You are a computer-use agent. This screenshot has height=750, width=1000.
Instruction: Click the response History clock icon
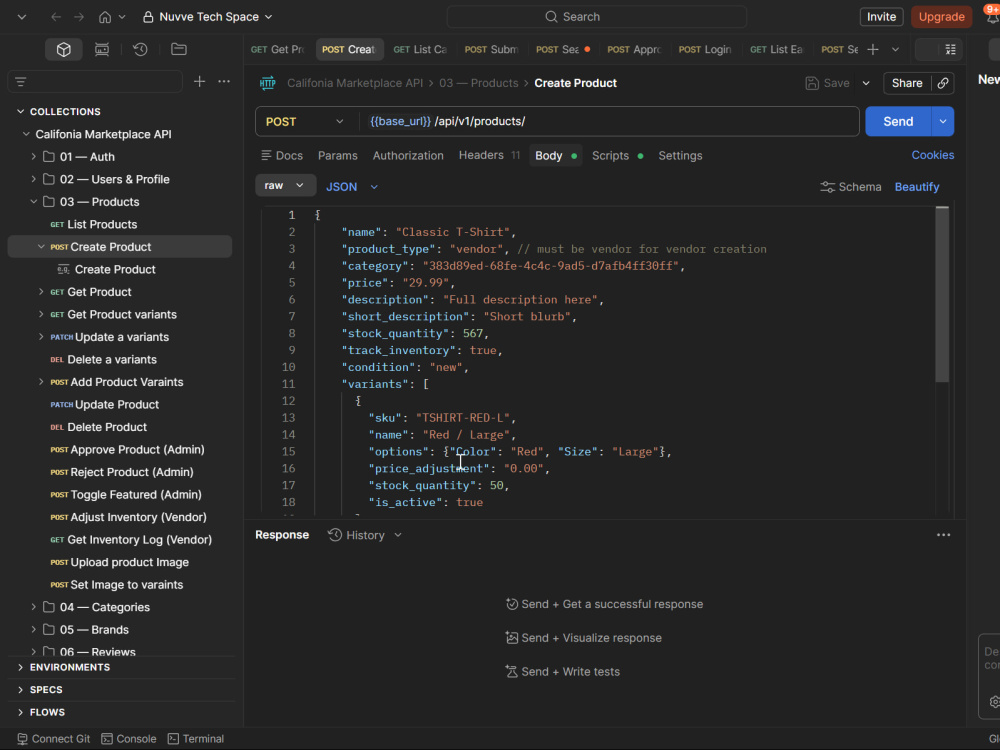pyautogui.click(x=335, y=535)
